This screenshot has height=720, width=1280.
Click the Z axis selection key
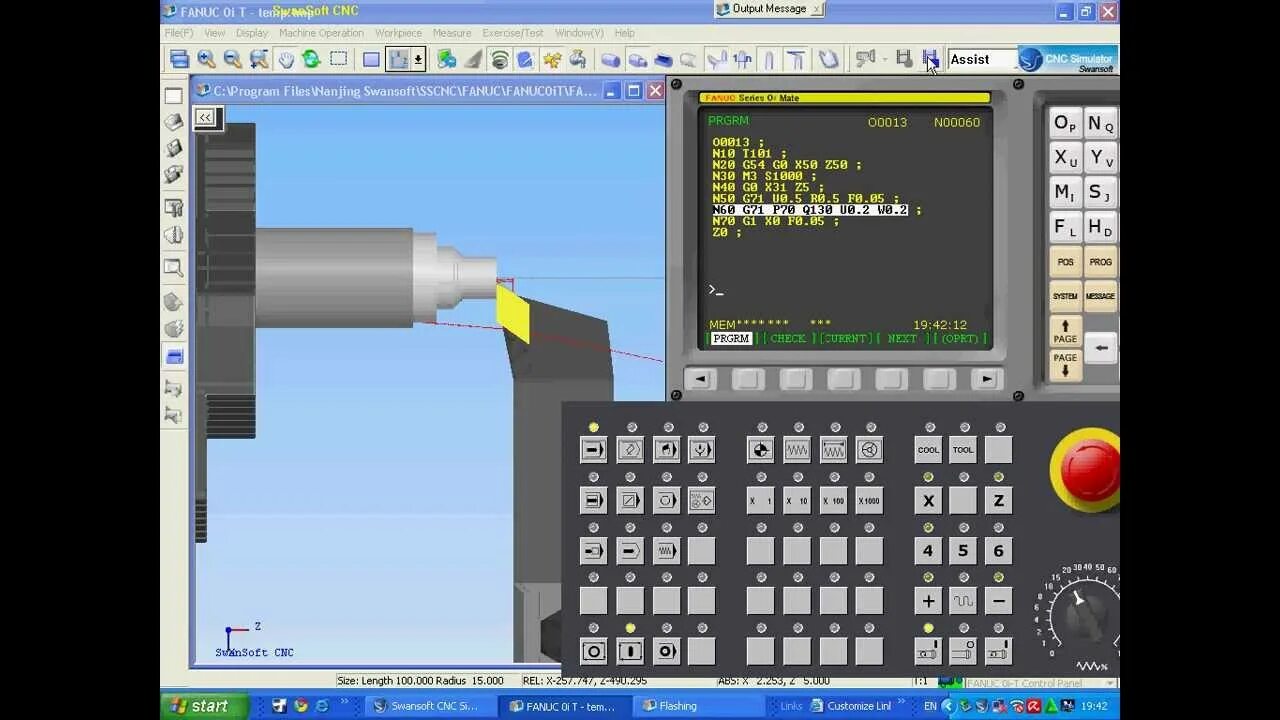(x=998, y=500)
